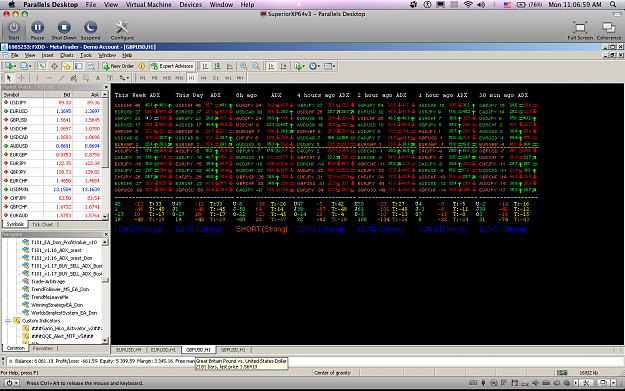Viewport: 625px width, 391px height.
Task: Open MetaTrader Tools menu
Action: click(86, 55)
